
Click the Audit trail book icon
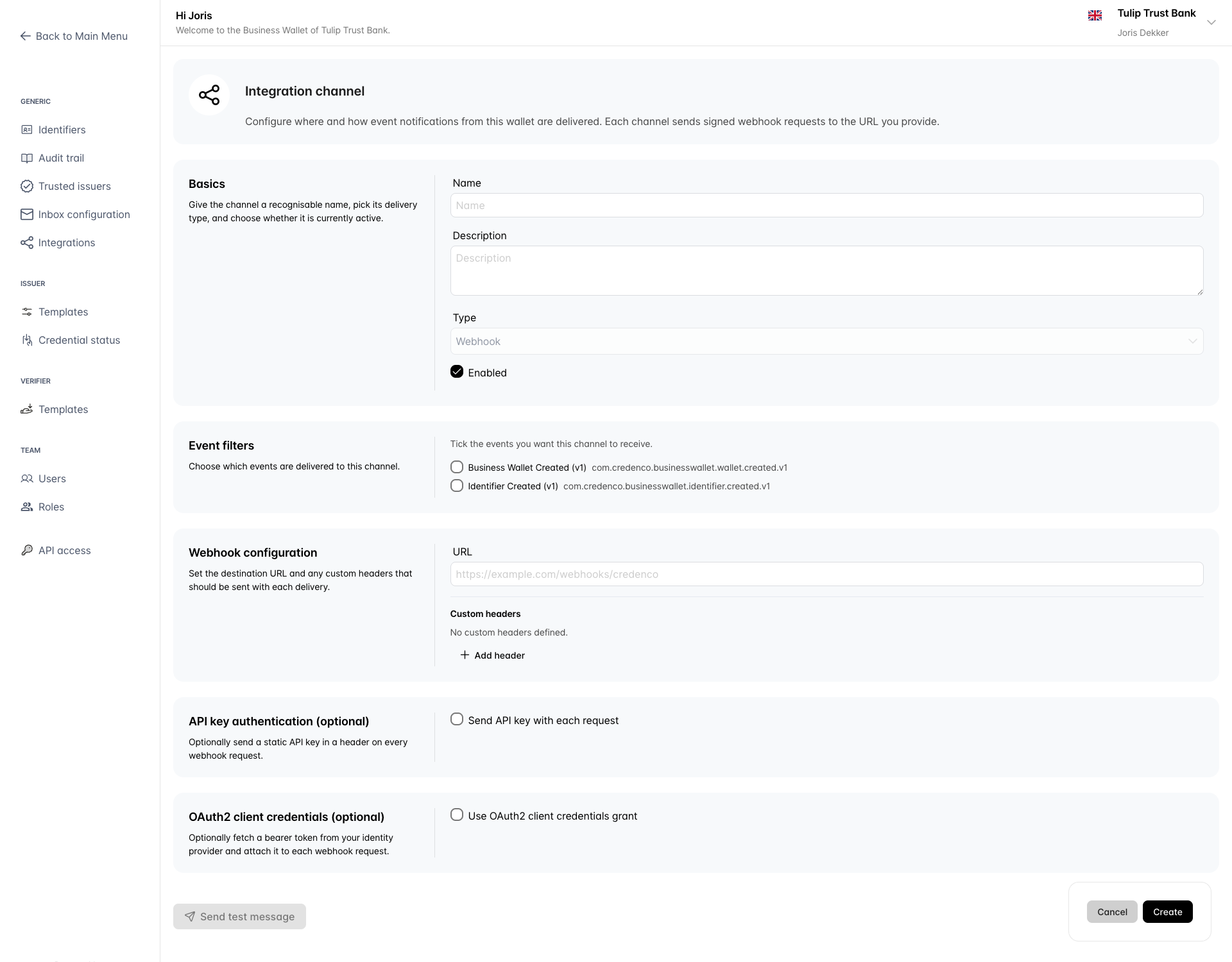point(27,158)
